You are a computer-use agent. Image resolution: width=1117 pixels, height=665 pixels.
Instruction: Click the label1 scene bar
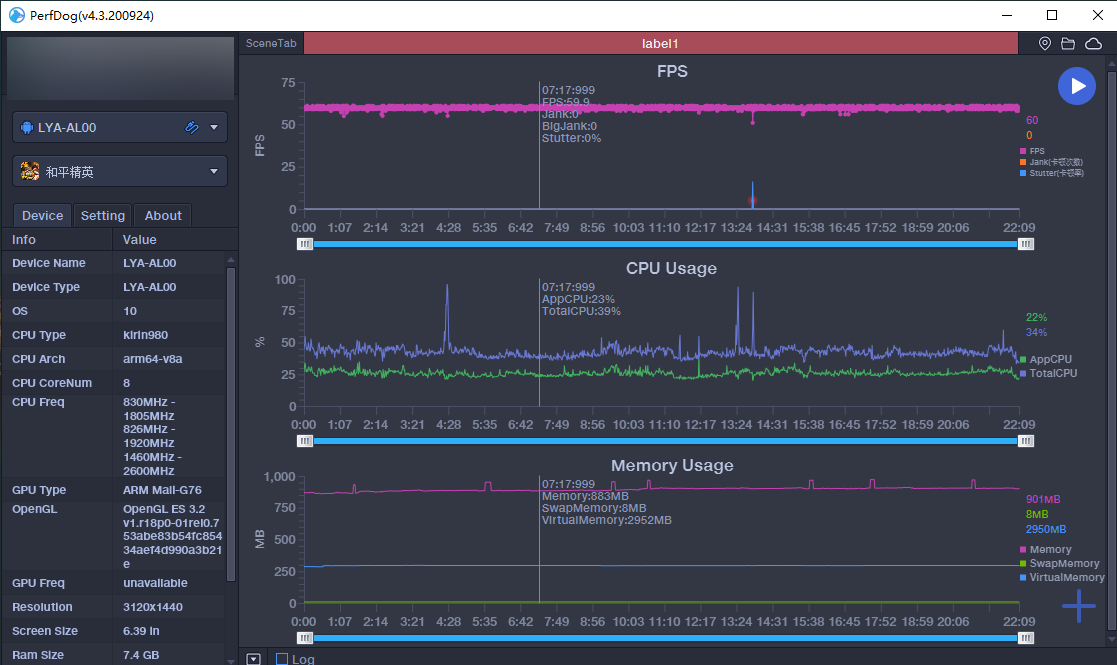[x=659, y=44]
